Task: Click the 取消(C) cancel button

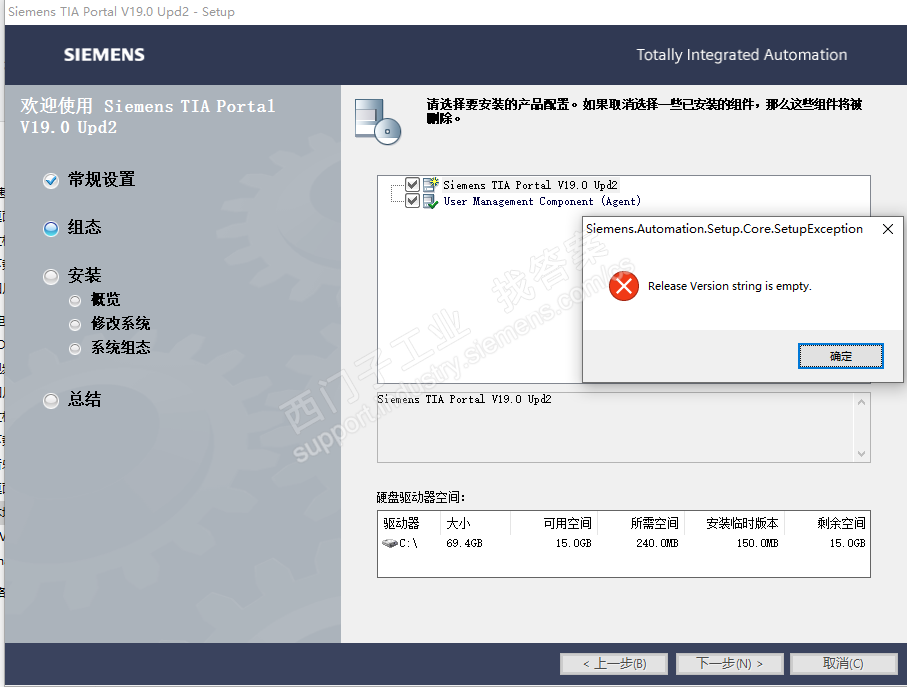Action: 843,663
